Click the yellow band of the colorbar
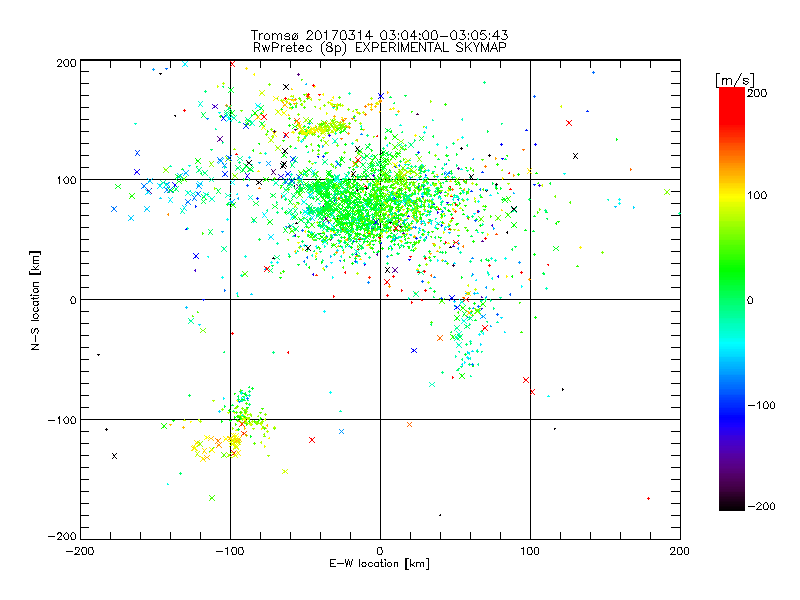The image size is (800, 600). [732, 196]
